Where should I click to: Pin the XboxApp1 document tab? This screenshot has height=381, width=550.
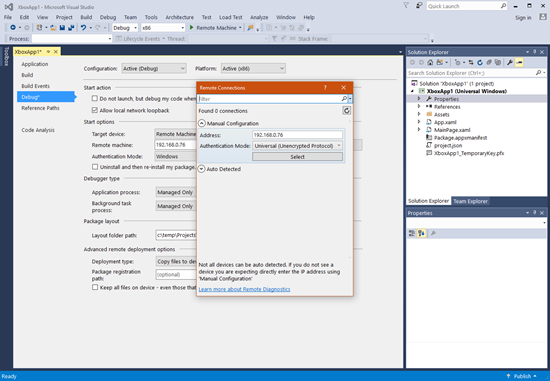click(x=48, y=52)
